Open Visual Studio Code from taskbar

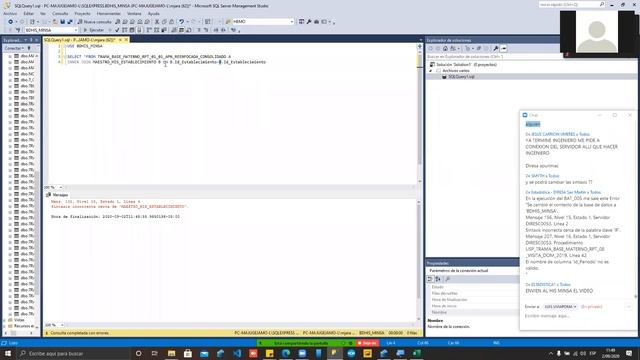pos(237,353)
